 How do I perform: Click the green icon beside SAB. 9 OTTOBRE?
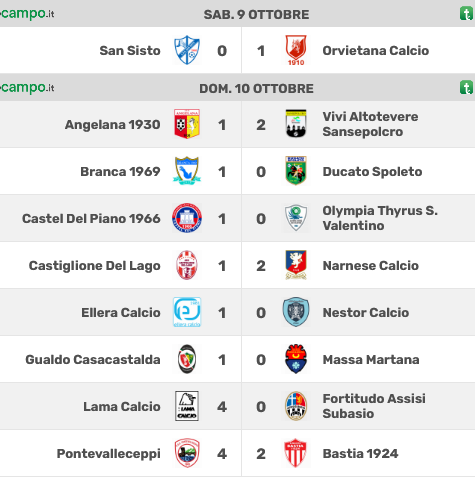467,14
